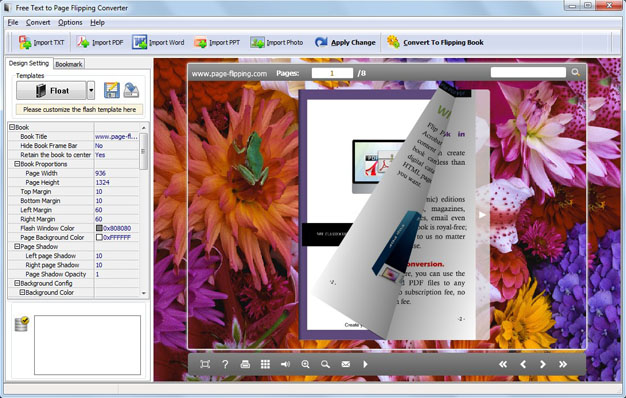Pick the Page Background Color swatch
This screenshot has width=626, height=398.
pos(99,237)
